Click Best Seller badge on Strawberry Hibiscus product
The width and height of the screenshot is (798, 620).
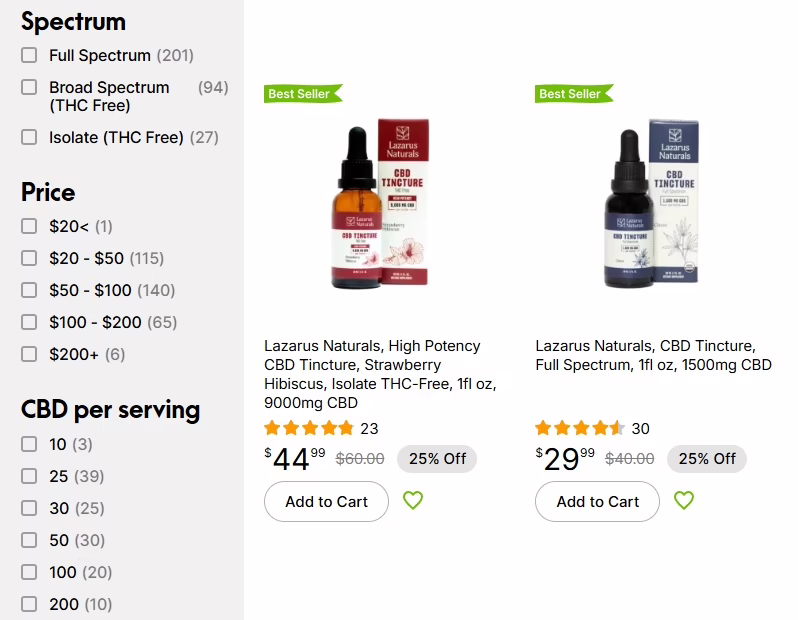click(x=302, y=94)
